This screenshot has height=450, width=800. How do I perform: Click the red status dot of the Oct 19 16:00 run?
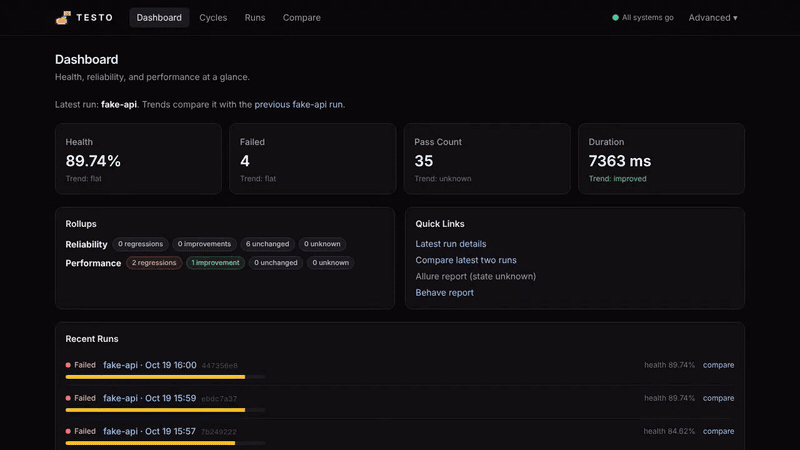click(68, 365)
